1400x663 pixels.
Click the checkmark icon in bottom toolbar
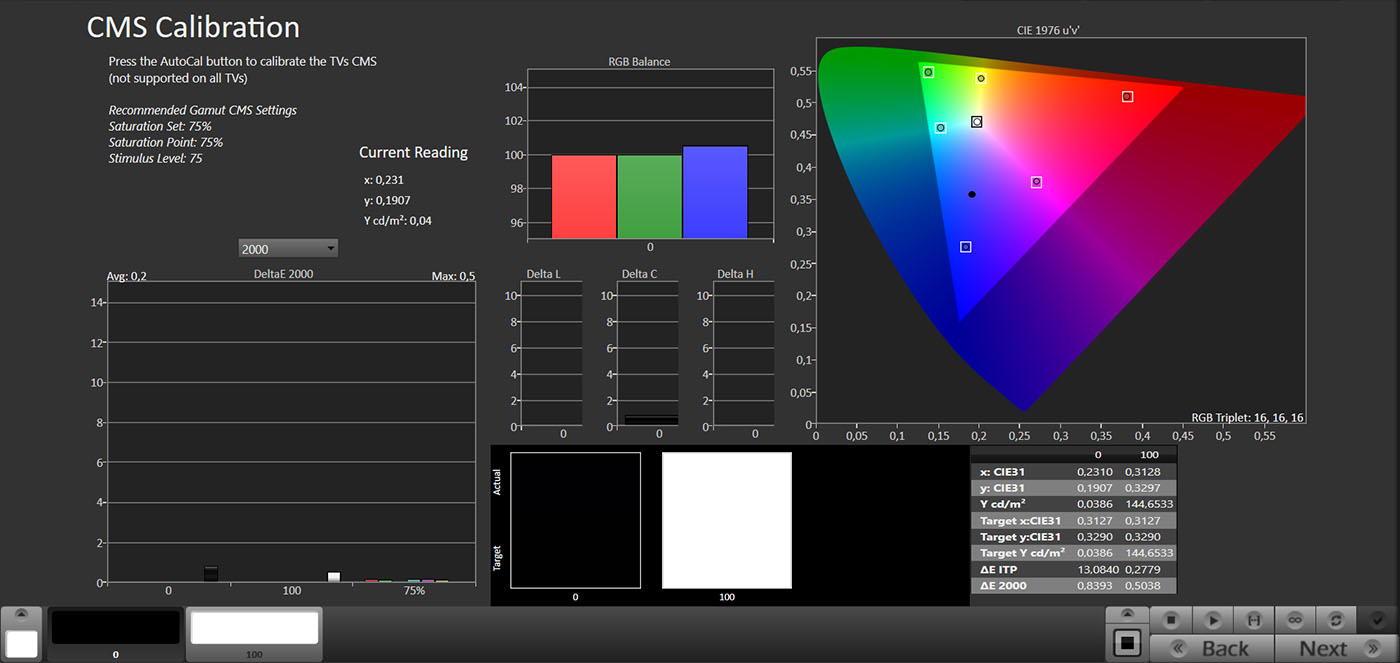pyautogui.click(x=1377, y=620)
